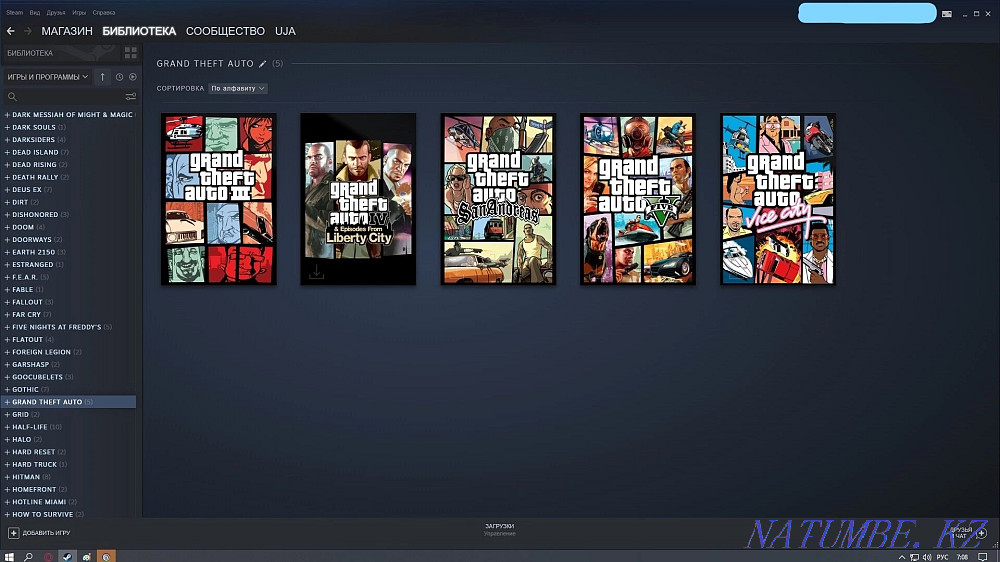Open the Игры menu

79,12
